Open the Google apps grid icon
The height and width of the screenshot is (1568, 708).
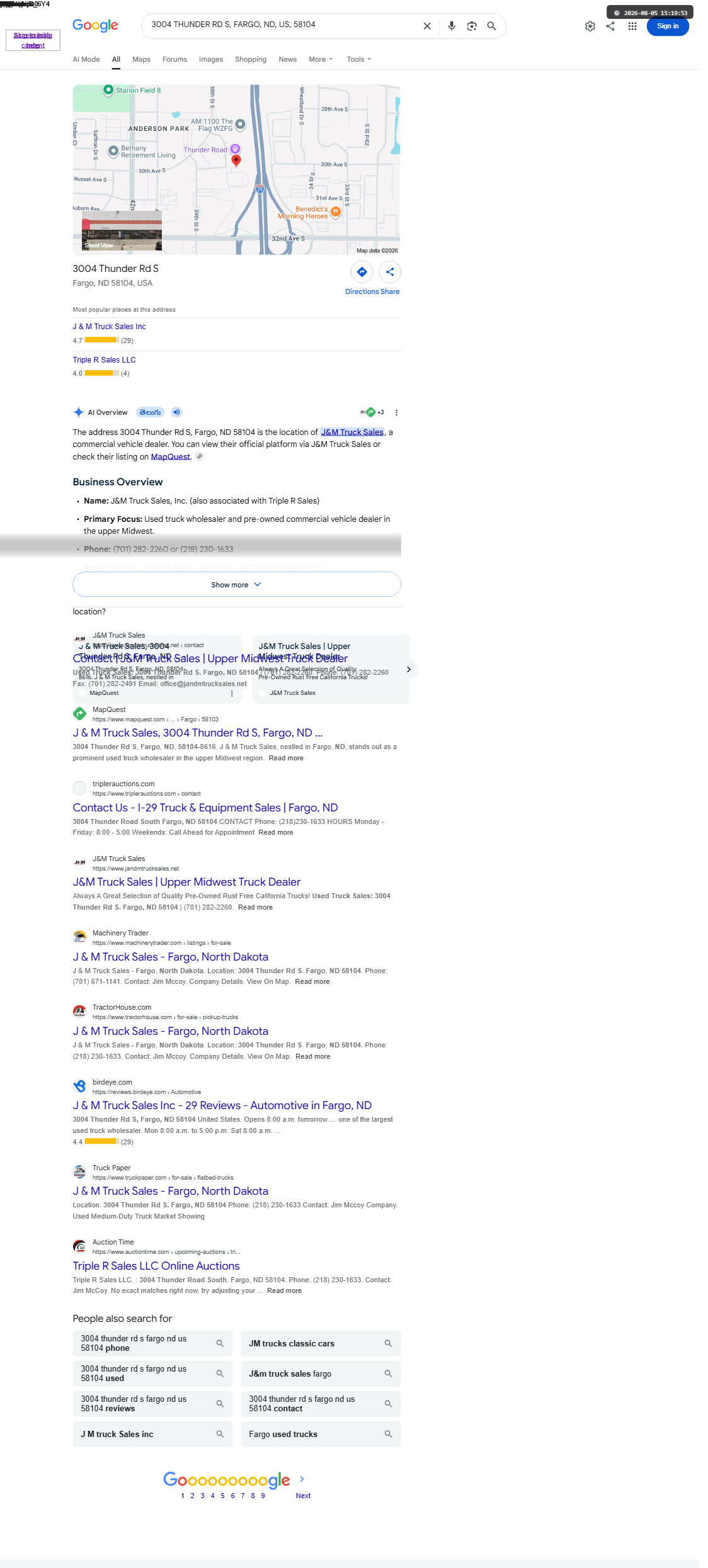tap(632, 26)
